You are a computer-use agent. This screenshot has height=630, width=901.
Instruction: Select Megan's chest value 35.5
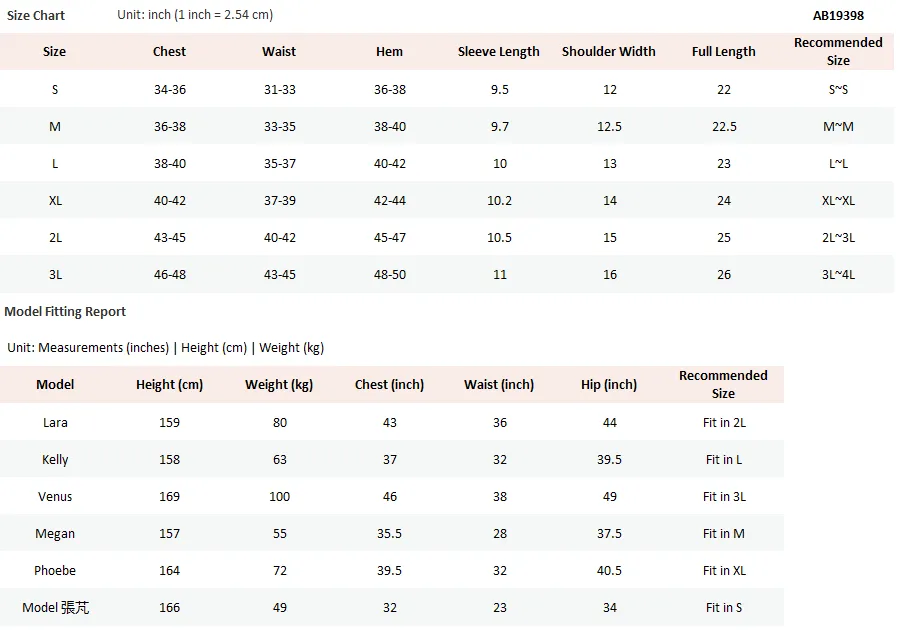point(390,534)
